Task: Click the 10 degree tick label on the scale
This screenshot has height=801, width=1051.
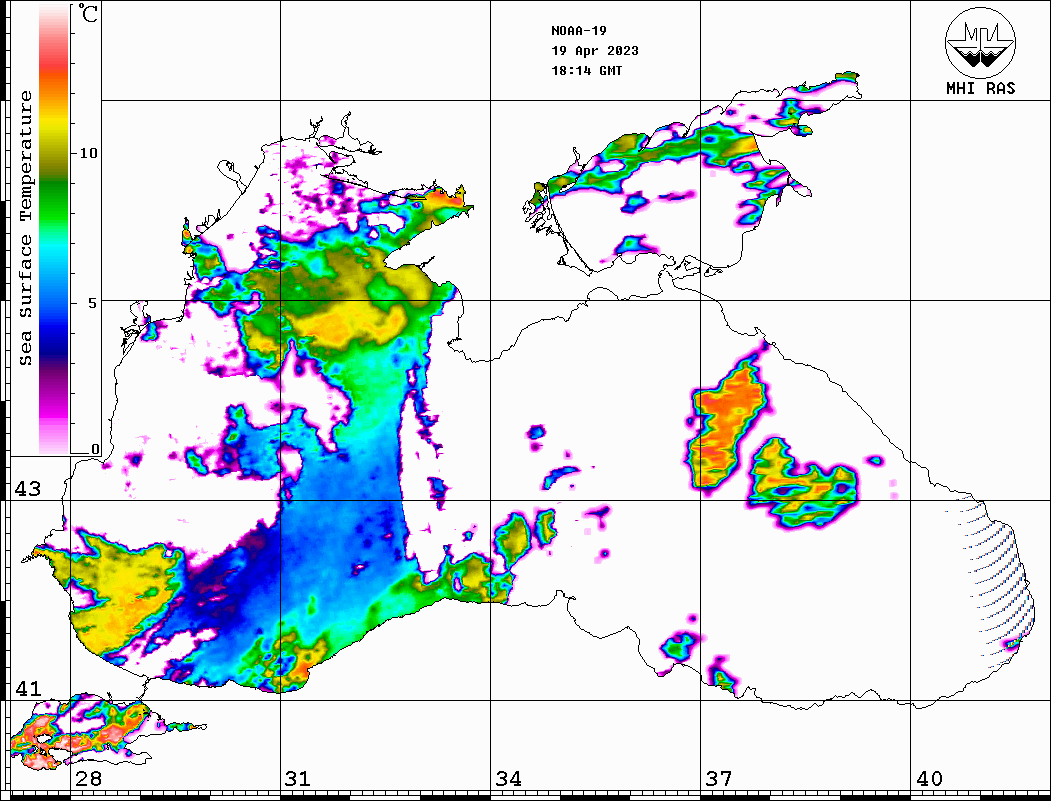Action: [x=89, y=153]
